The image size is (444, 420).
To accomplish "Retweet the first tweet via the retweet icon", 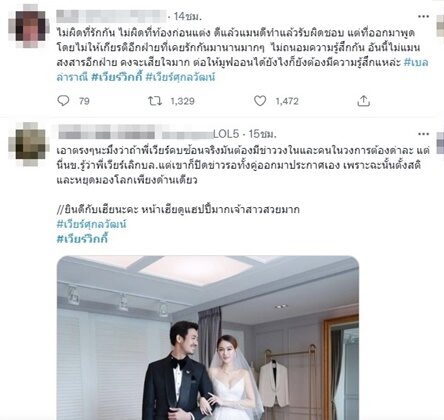I will coord(155,101).
